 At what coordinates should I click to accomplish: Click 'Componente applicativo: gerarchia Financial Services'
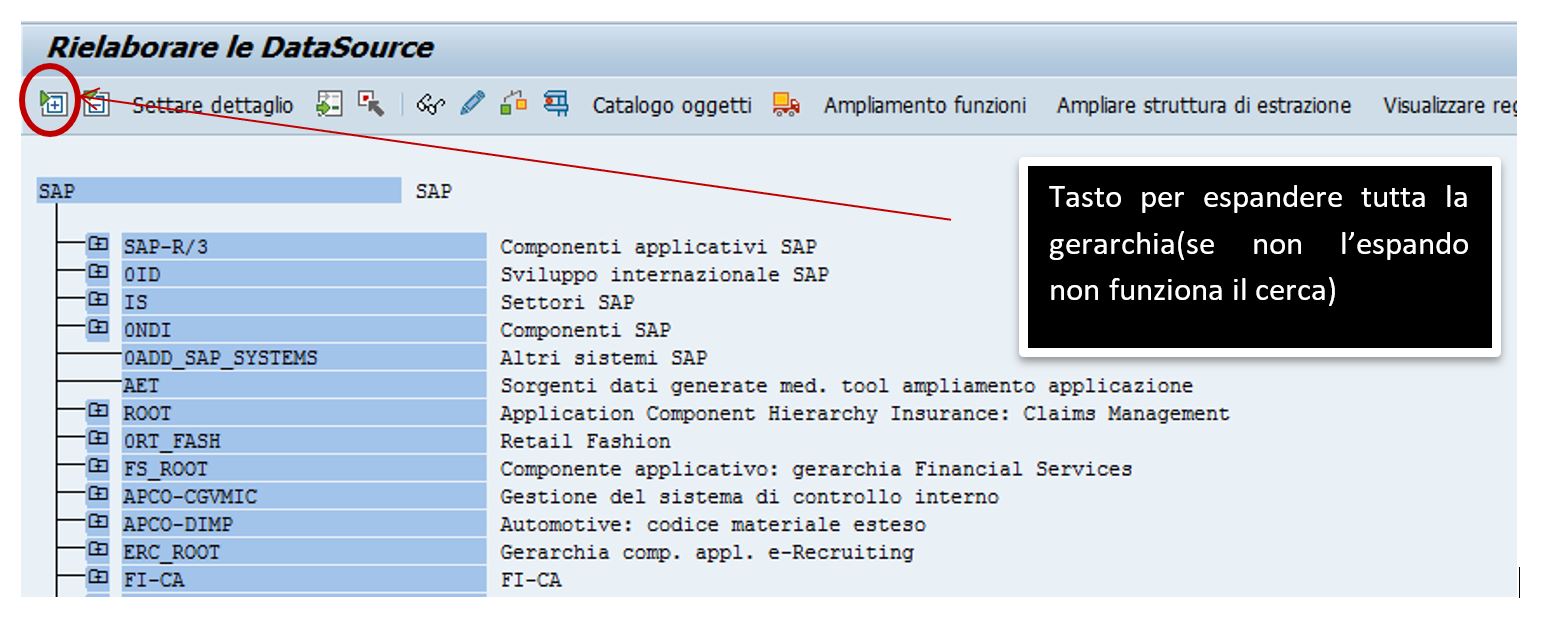(816, 470)
